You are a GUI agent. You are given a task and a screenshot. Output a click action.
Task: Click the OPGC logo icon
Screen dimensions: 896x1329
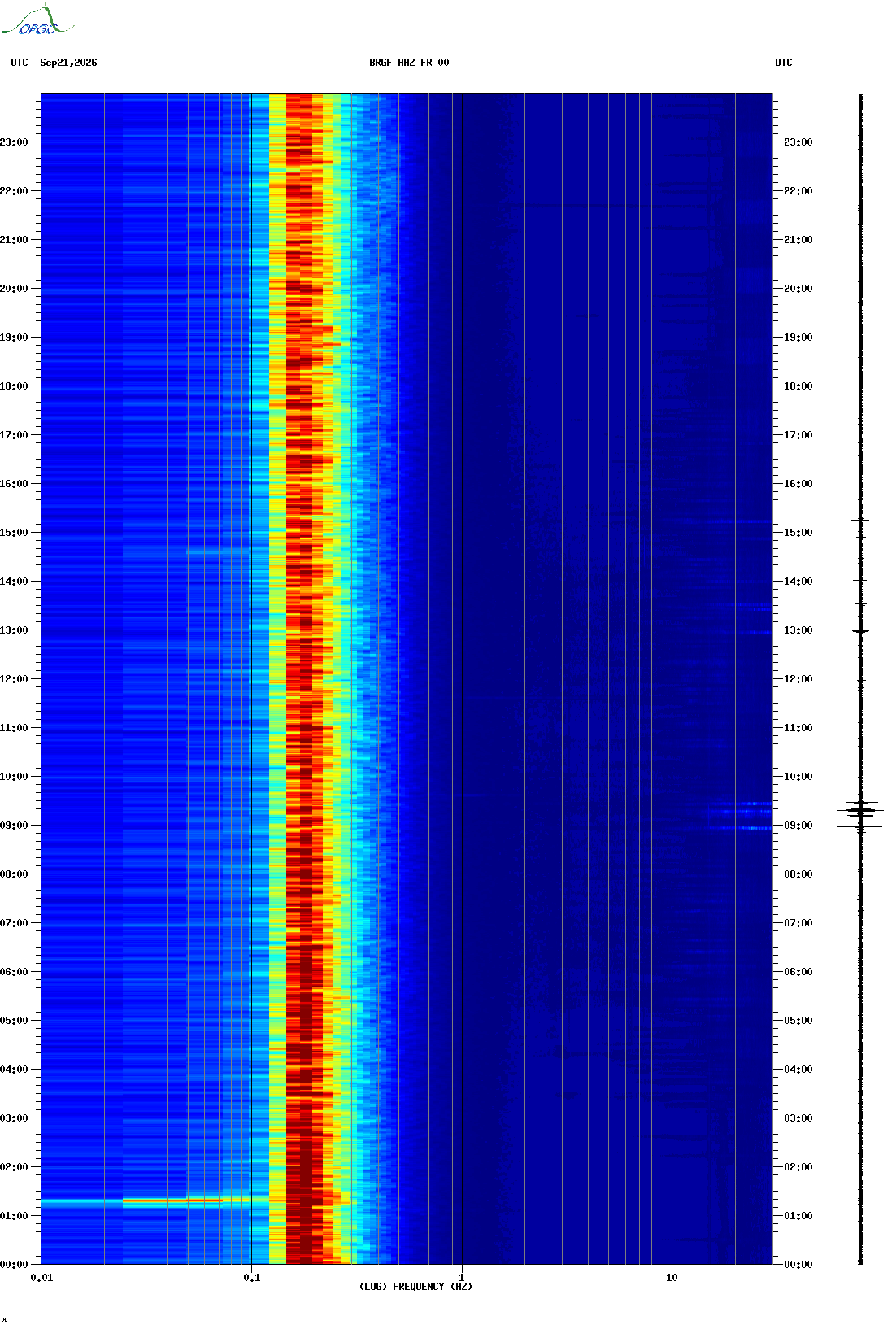(37, 20)
